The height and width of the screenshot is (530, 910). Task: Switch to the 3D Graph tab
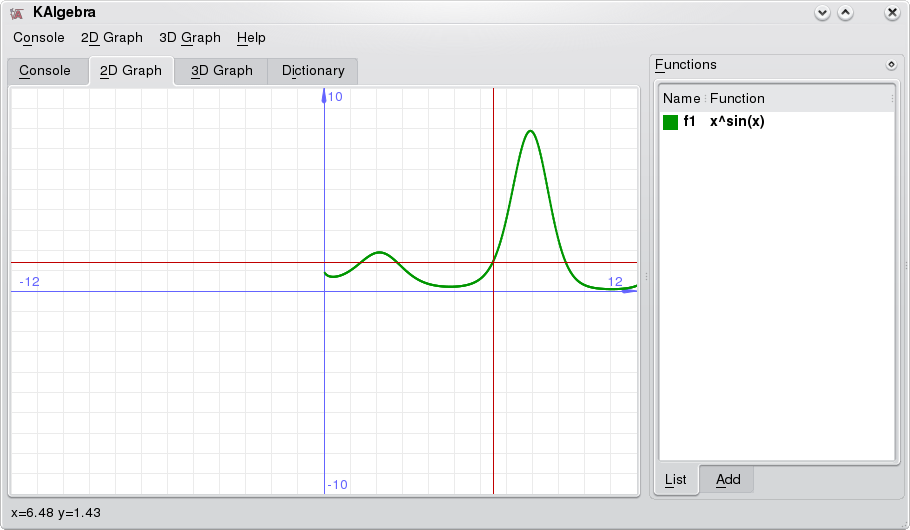pos(221,71)
